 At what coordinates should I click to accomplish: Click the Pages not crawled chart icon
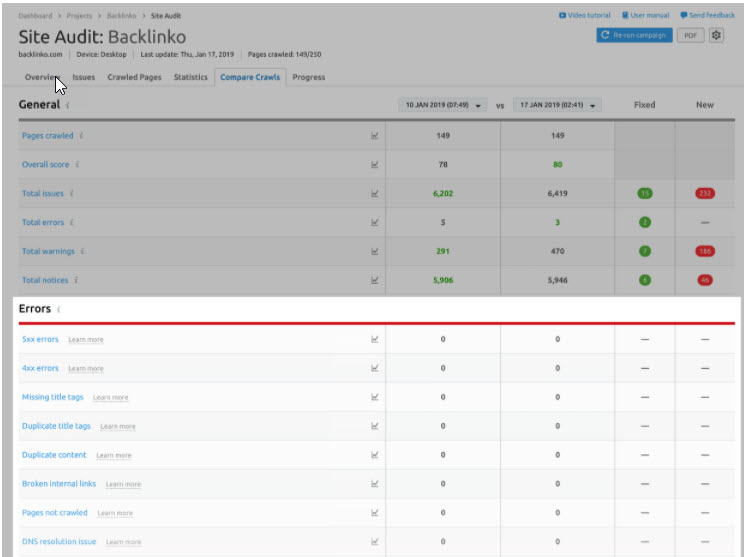[374, 513]
